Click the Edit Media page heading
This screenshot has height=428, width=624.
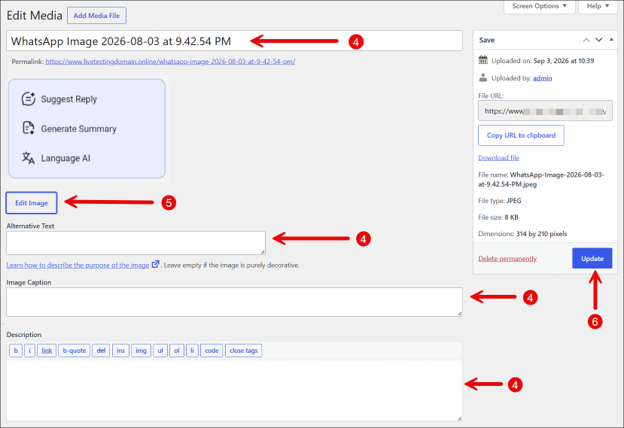pyautogui.click(x=34, y=16)
